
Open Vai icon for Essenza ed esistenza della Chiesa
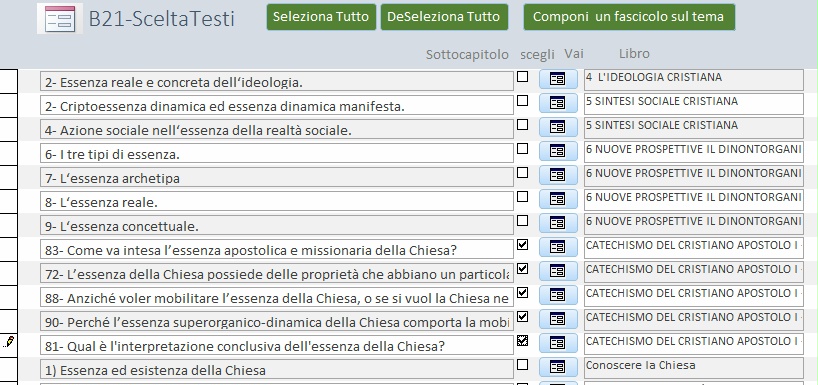point(558,367)
